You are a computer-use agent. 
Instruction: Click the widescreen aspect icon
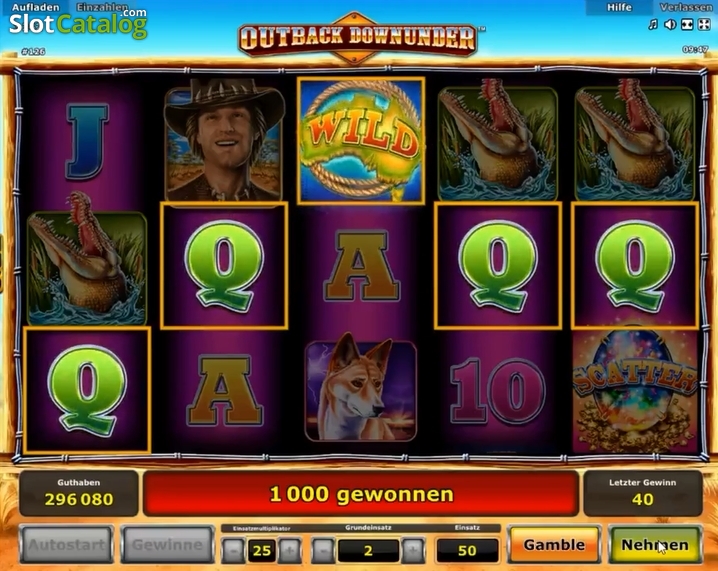[x=687, y=25]
